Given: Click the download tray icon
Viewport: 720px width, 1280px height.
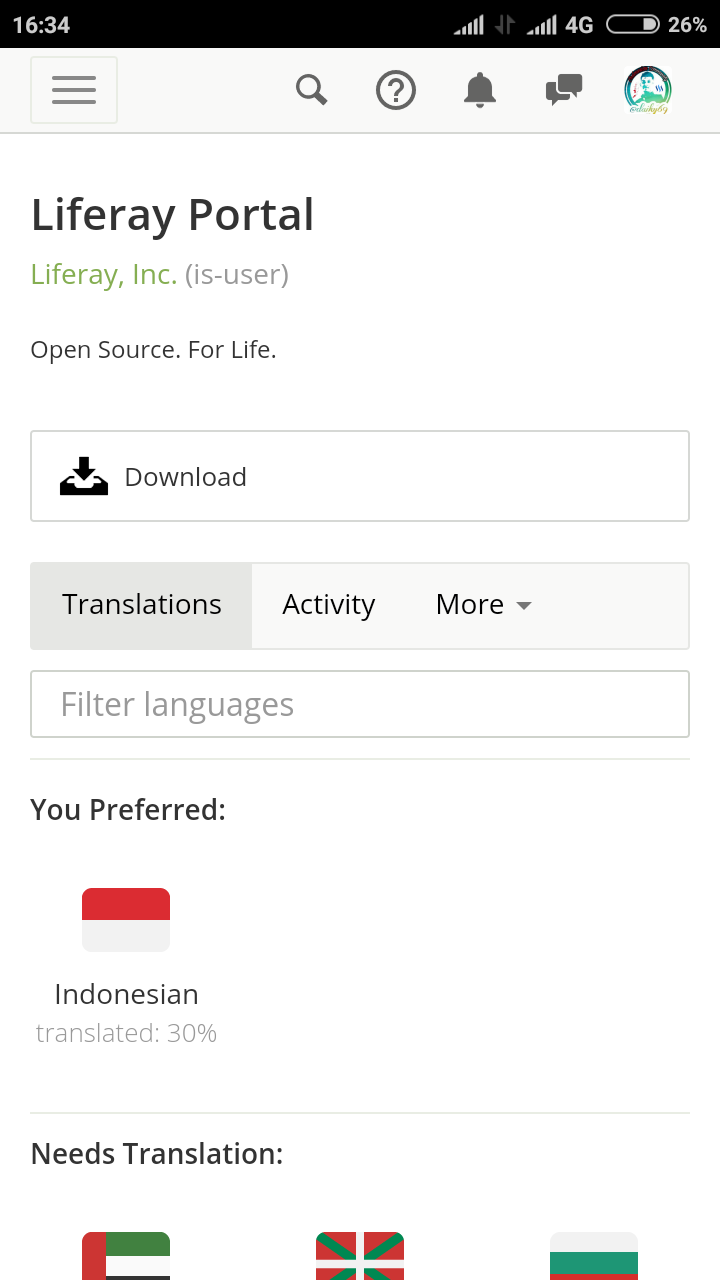Looking at the screenshot, I should tap(84, 476).
